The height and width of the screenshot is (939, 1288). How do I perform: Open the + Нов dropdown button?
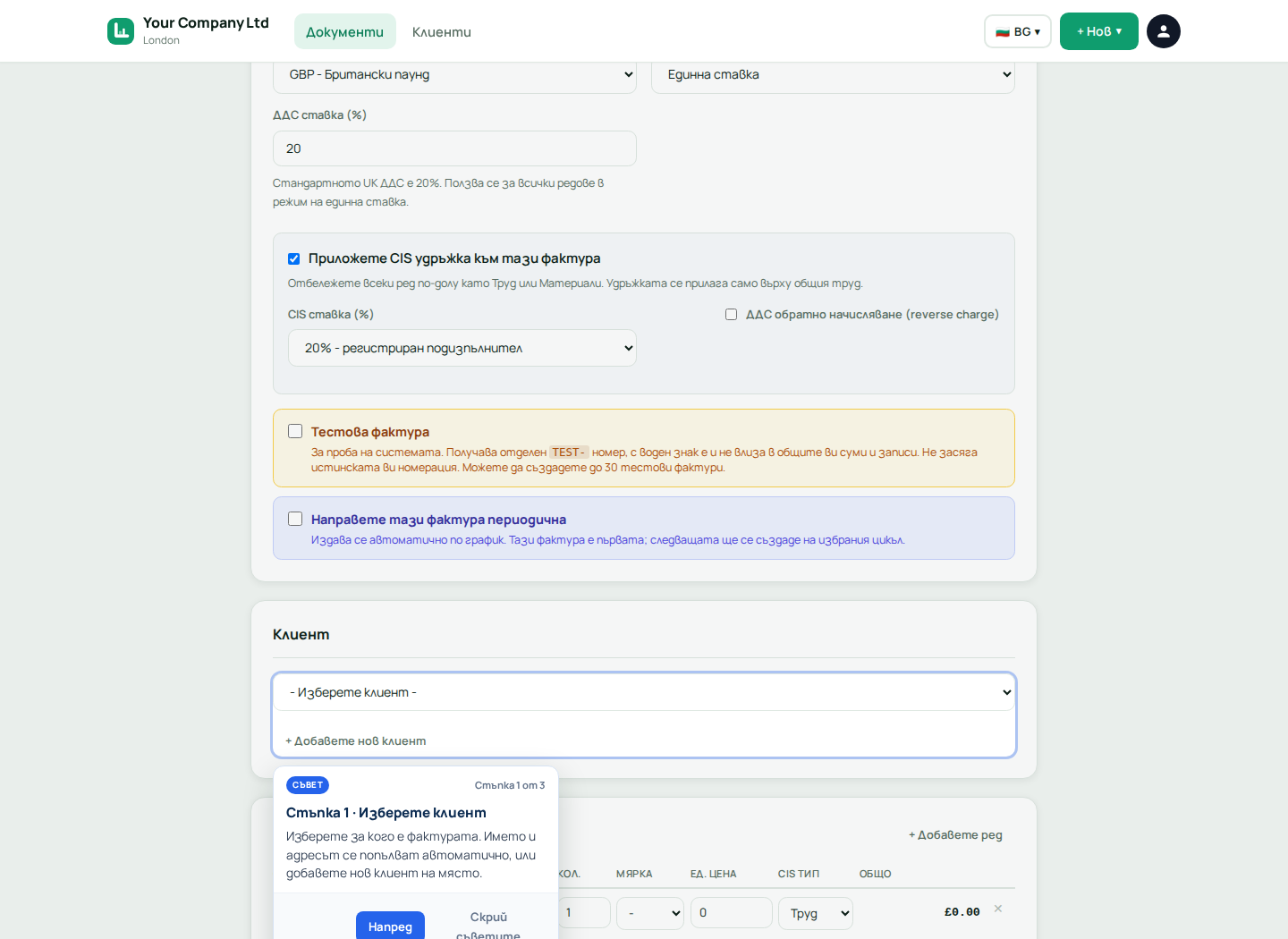click(x=1099, y=31)
